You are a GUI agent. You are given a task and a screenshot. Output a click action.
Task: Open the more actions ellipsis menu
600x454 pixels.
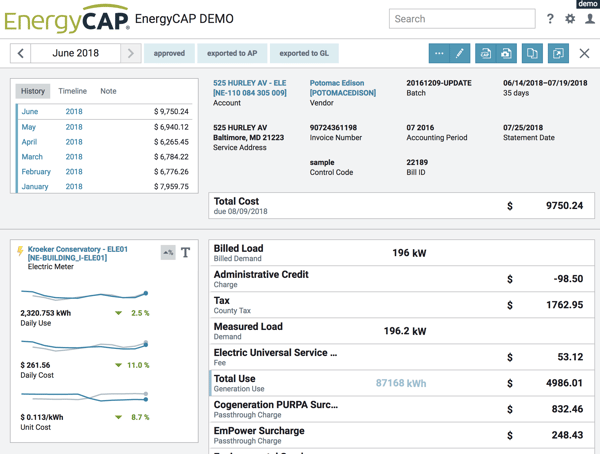(439, 53)
